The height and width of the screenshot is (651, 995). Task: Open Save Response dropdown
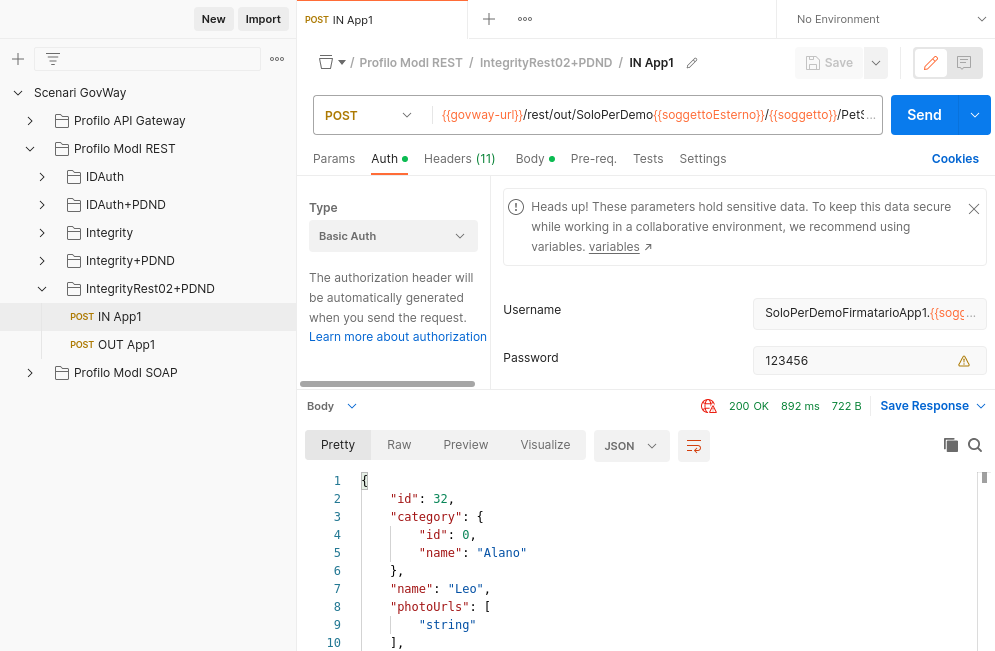click(x=932, y=406)
